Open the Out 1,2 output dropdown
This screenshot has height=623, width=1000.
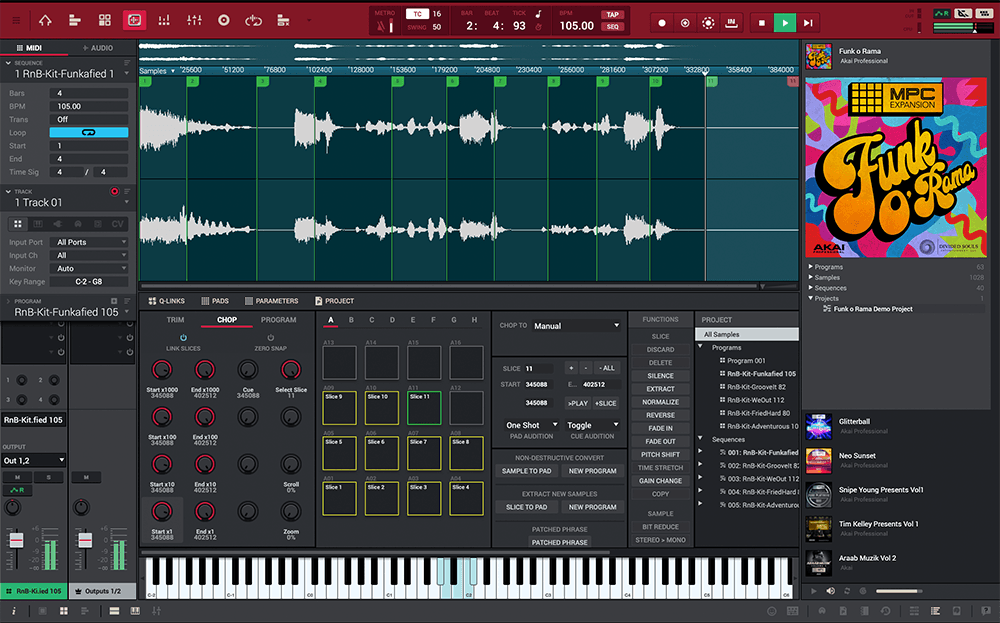tap(33, 460)
